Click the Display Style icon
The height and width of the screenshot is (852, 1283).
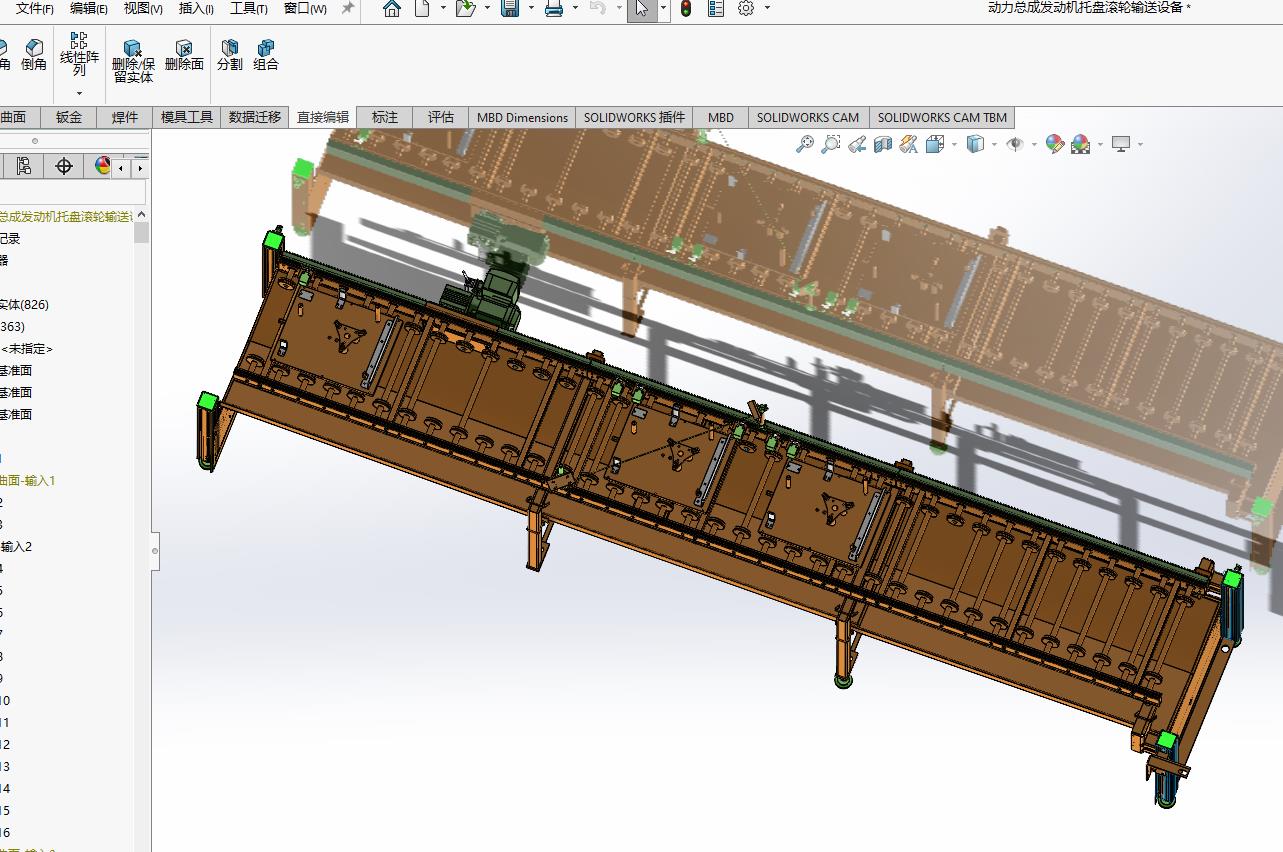tap(975, 144)
